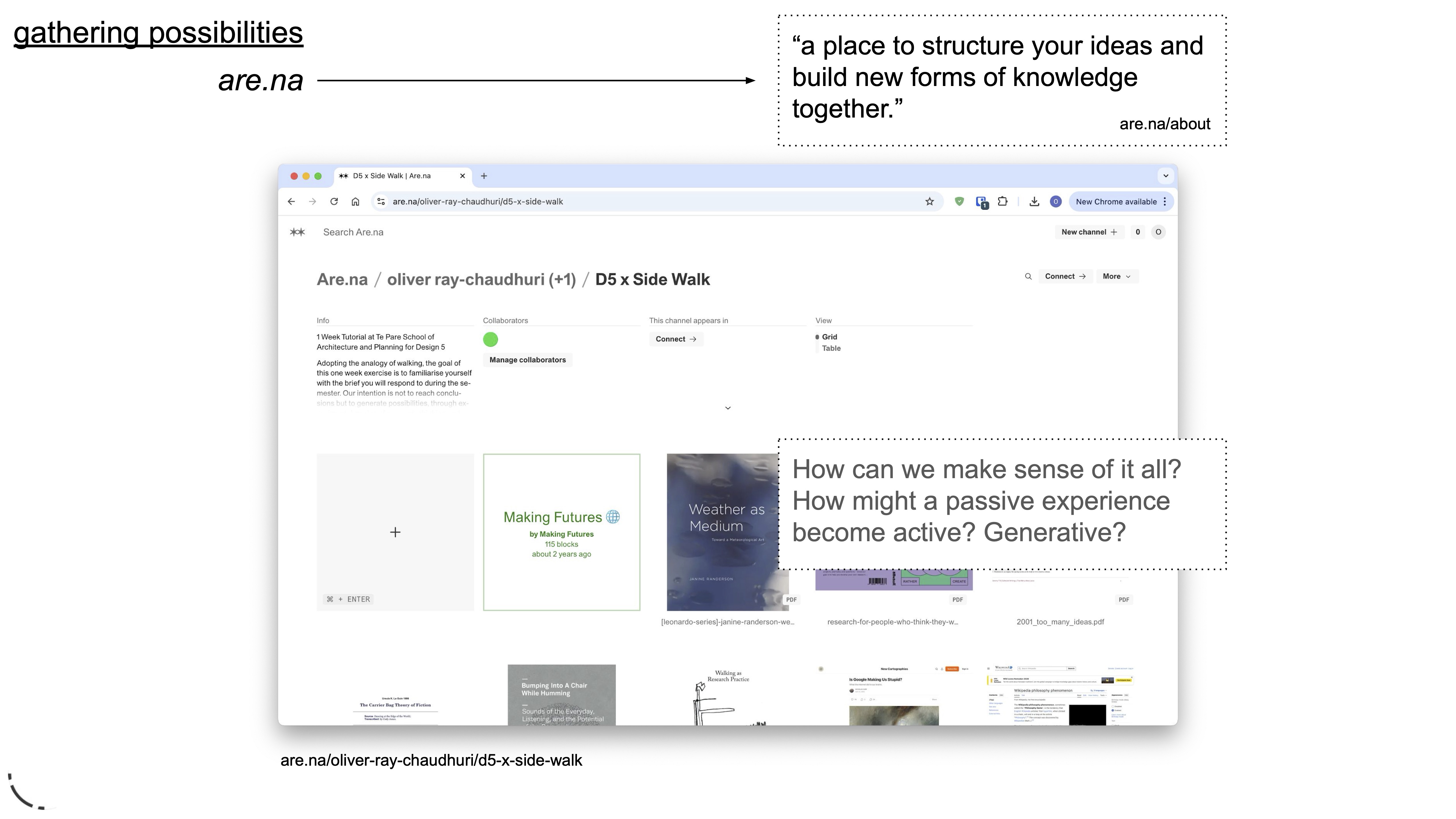Reload the page with refresh icon
Image resolution: width=1456 pixels, height=819 pixels.
click(334, 202)
